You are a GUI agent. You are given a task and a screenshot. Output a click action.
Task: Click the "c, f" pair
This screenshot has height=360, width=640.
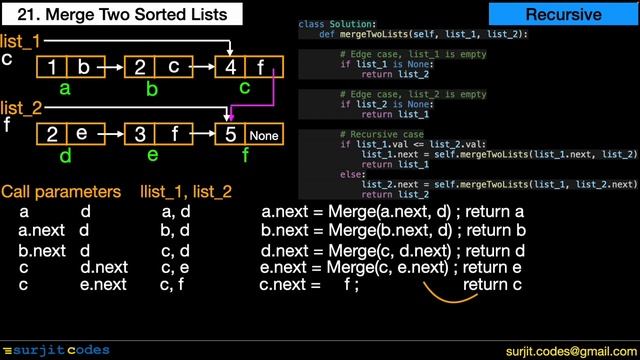coord(172,284)
